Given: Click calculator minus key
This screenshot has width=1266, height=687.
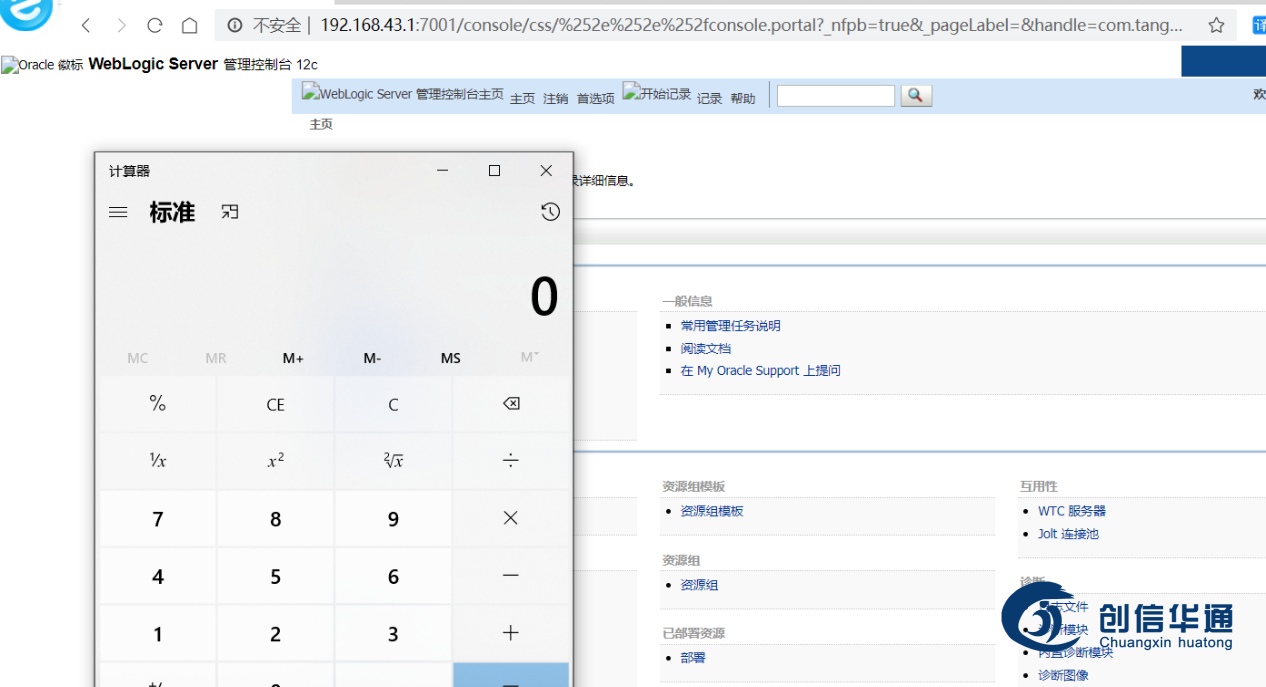Looking at the screenshot, I should pos(511,576).
